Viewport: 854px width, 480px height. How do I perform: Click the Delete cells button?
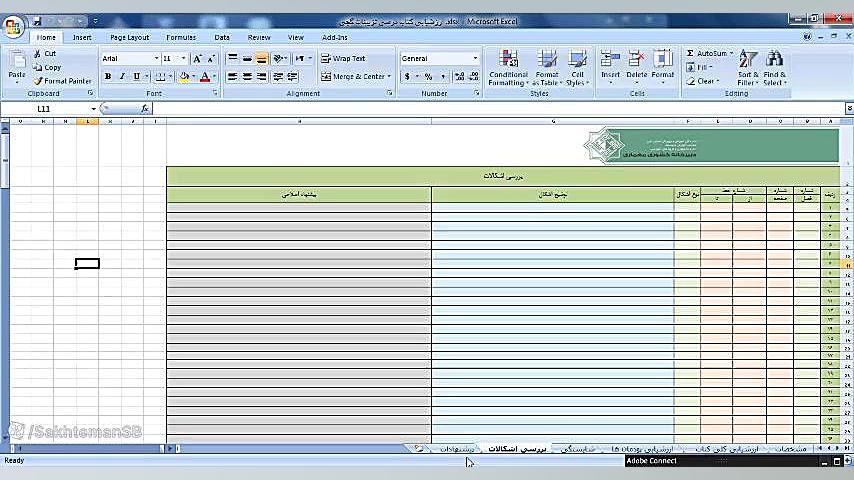point(636,68)
